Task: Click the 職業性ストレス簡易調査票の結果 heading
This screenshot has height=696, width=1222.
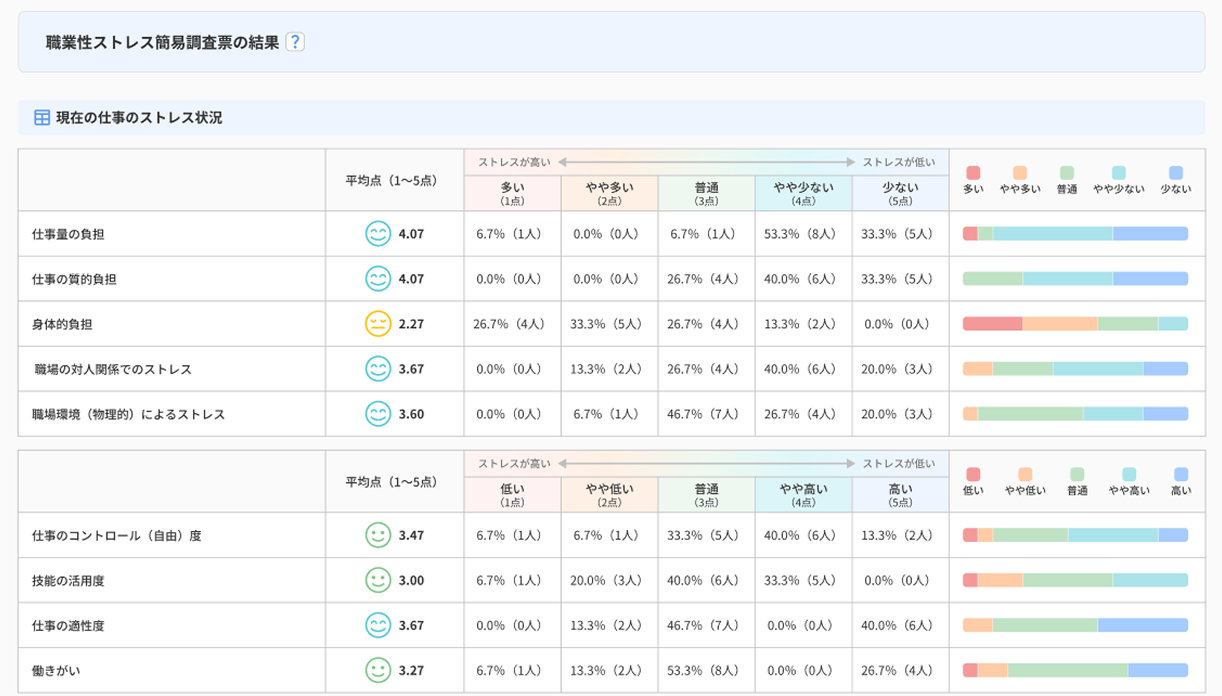Action: pyautogui.click(x=162, y=42)
